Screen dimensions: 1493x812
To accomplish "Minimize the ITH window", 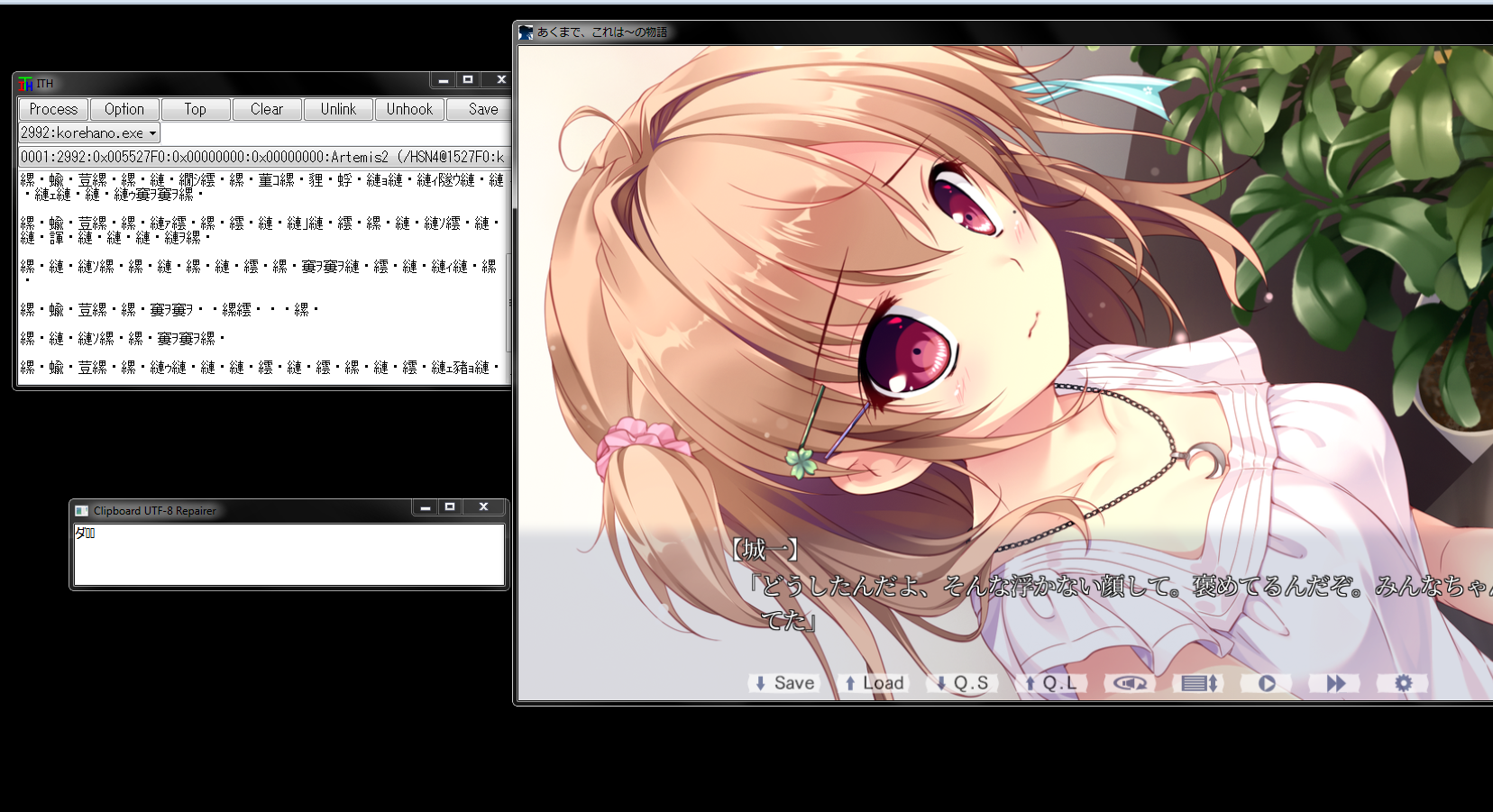I will pos(443,80).
